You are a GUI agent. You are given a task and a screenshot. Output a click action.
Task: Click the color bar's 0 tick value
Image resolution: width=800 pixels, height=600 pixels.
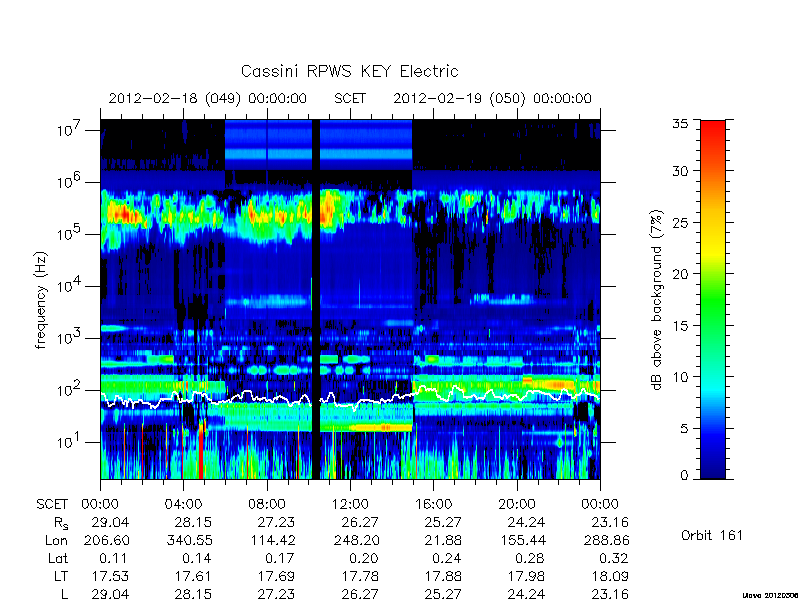[684, 475]
